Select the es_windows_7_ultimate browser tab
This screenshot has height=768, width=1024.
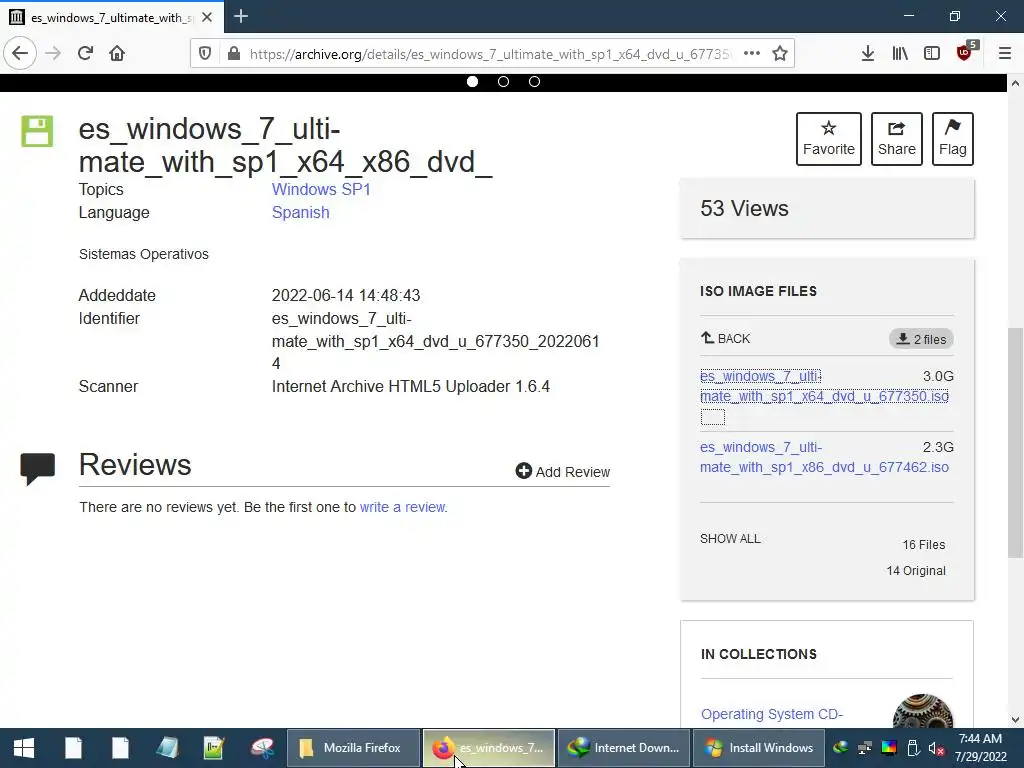coord(111,17)
